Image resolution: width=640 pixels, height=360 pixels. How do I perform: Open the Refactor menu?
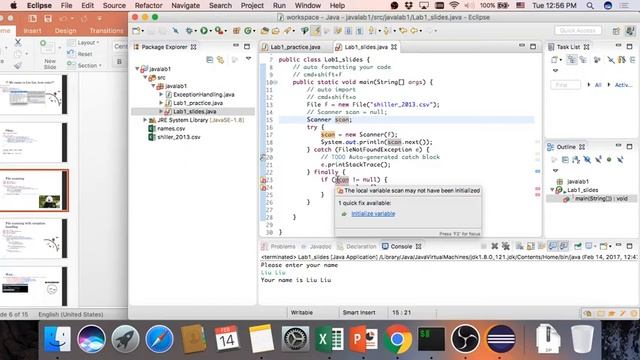(149, 5)
